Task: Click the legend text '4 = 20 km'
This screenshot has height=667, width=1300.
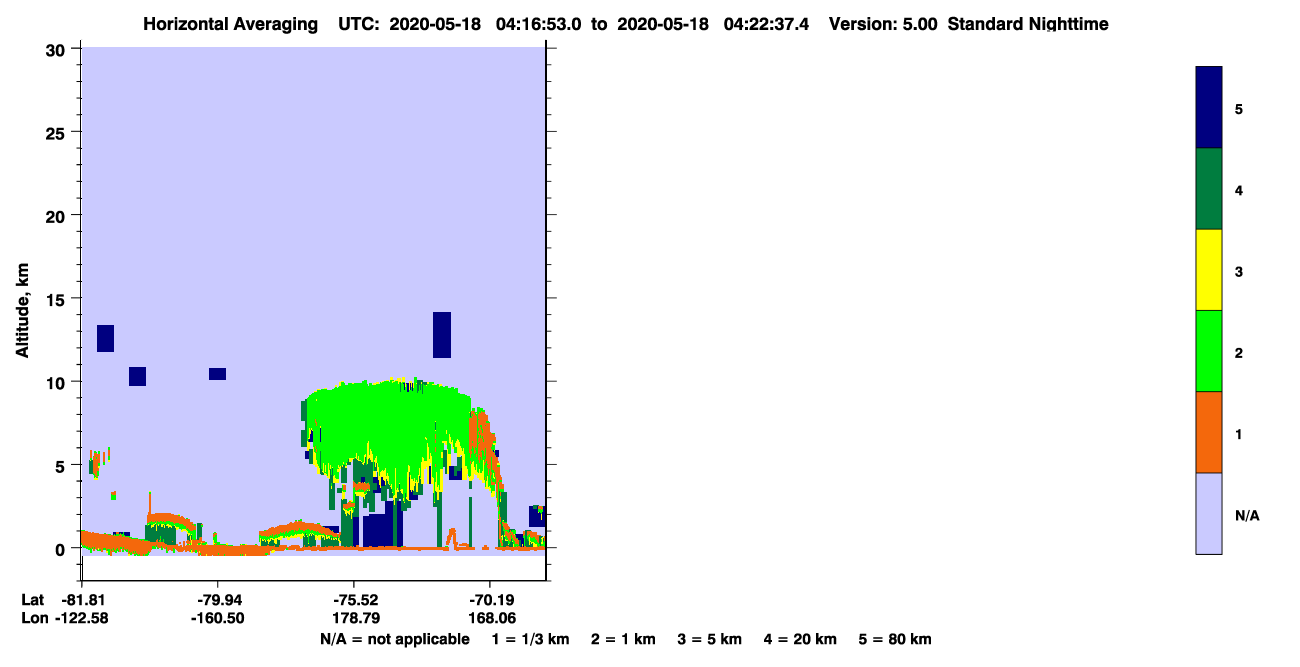Action: tap(800, 639)
